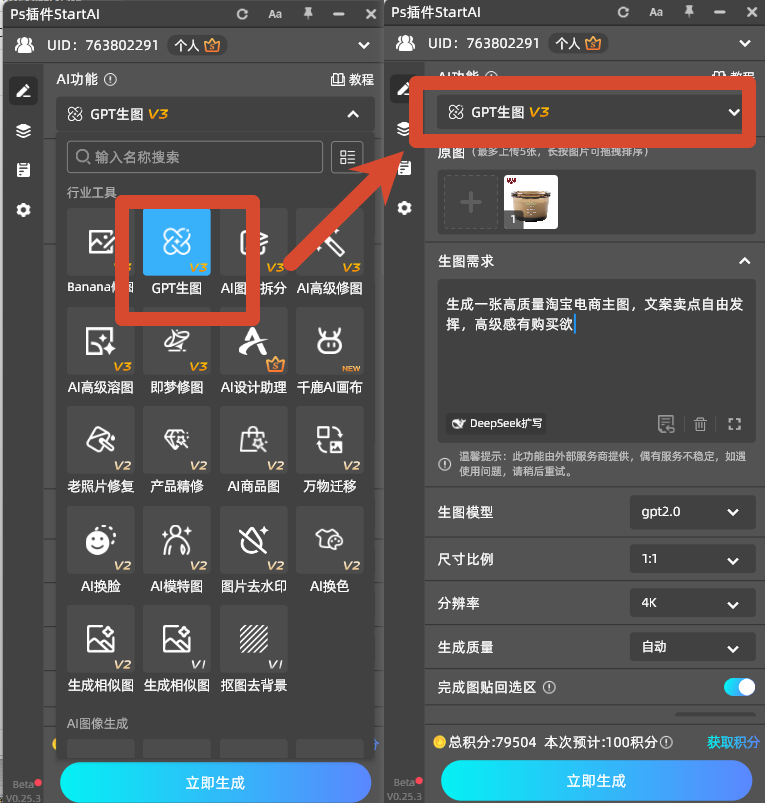765x803 pixels.
Task: Open the AI换脸 tool
Action: [x=101, y=540]
